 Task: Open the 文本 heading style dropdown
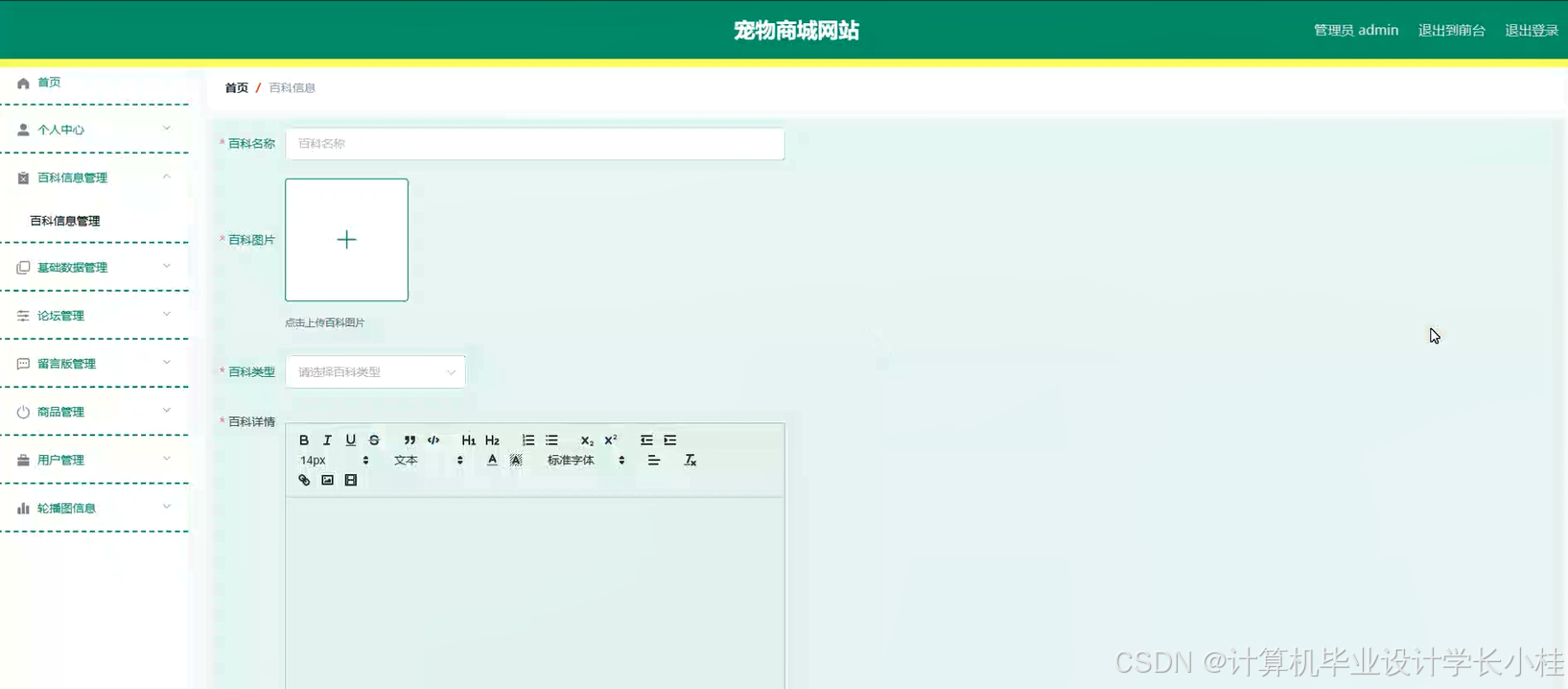(429, 461)
